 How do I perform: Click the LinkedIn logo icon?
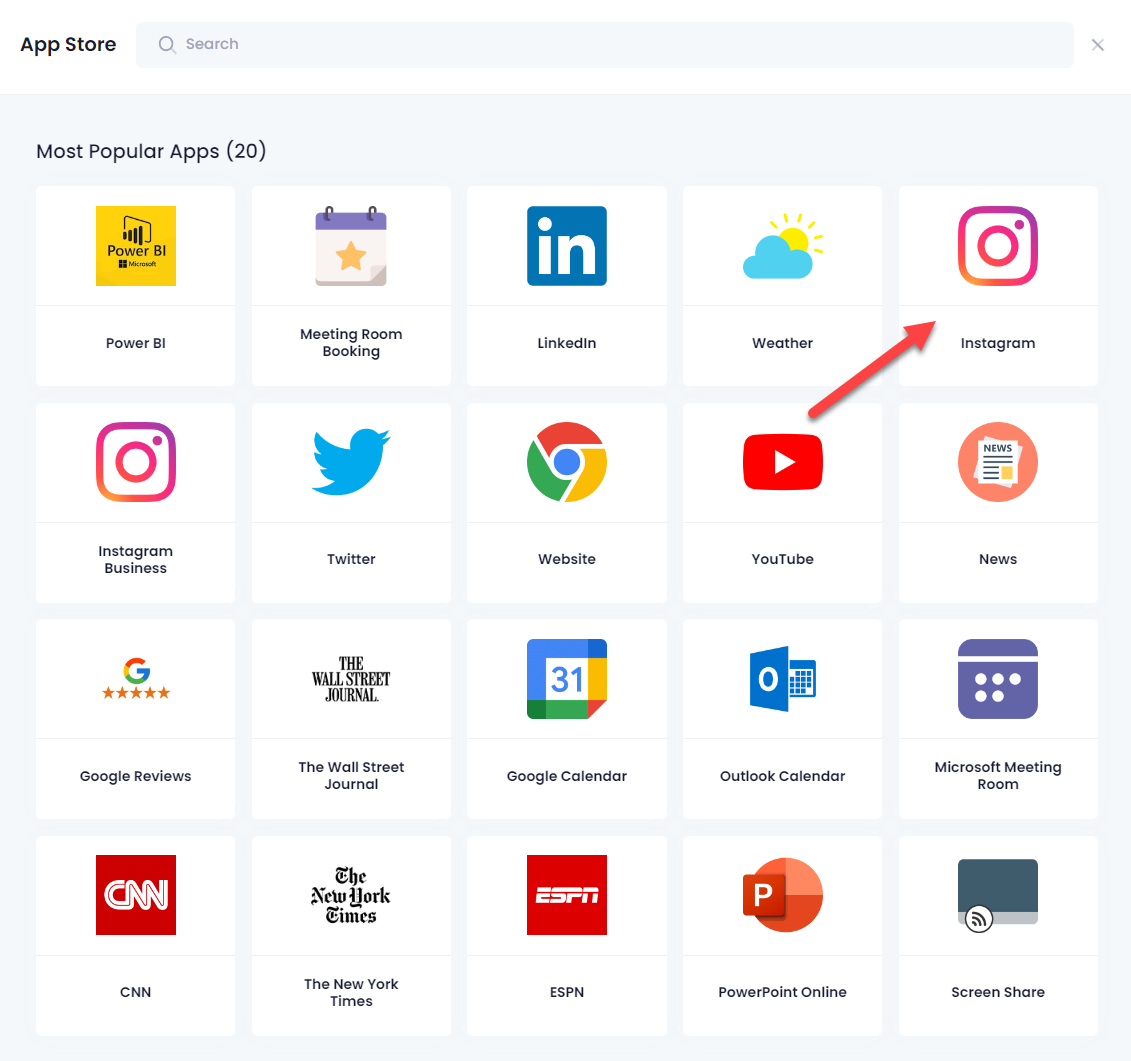coord(567,246)
